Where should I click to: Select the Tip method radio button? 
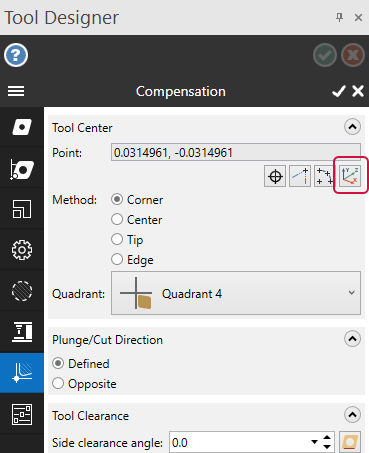[x=117, y=239]
